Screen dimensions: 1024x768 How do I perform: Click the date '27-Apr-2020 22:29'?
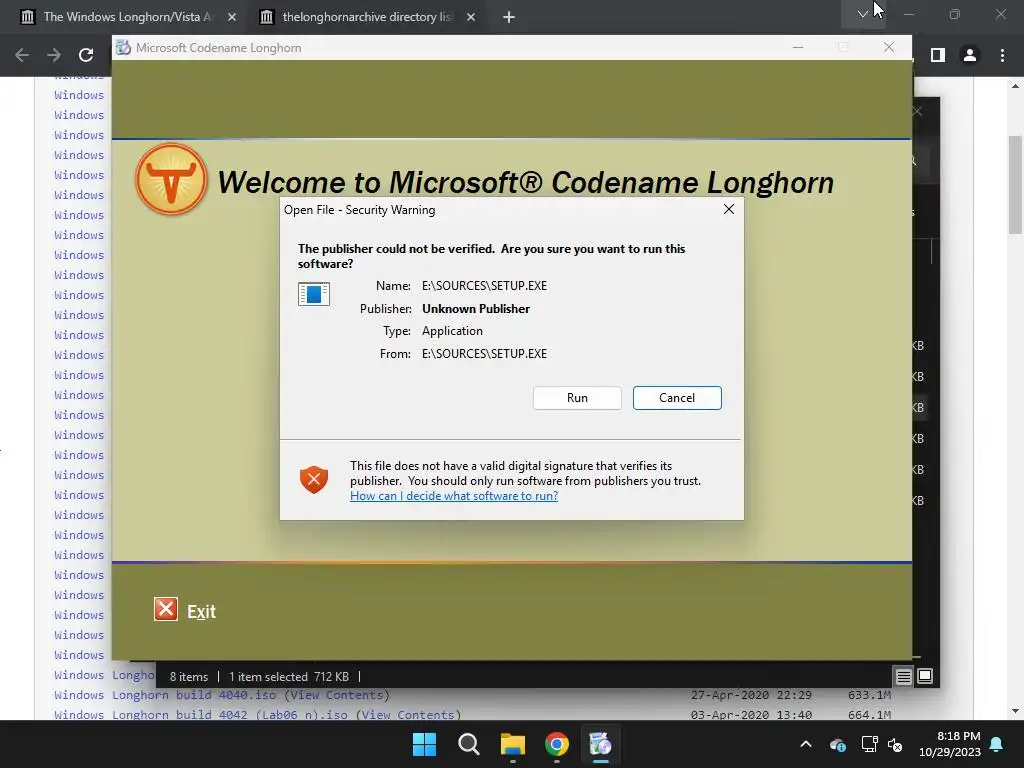tap(751, 695)
